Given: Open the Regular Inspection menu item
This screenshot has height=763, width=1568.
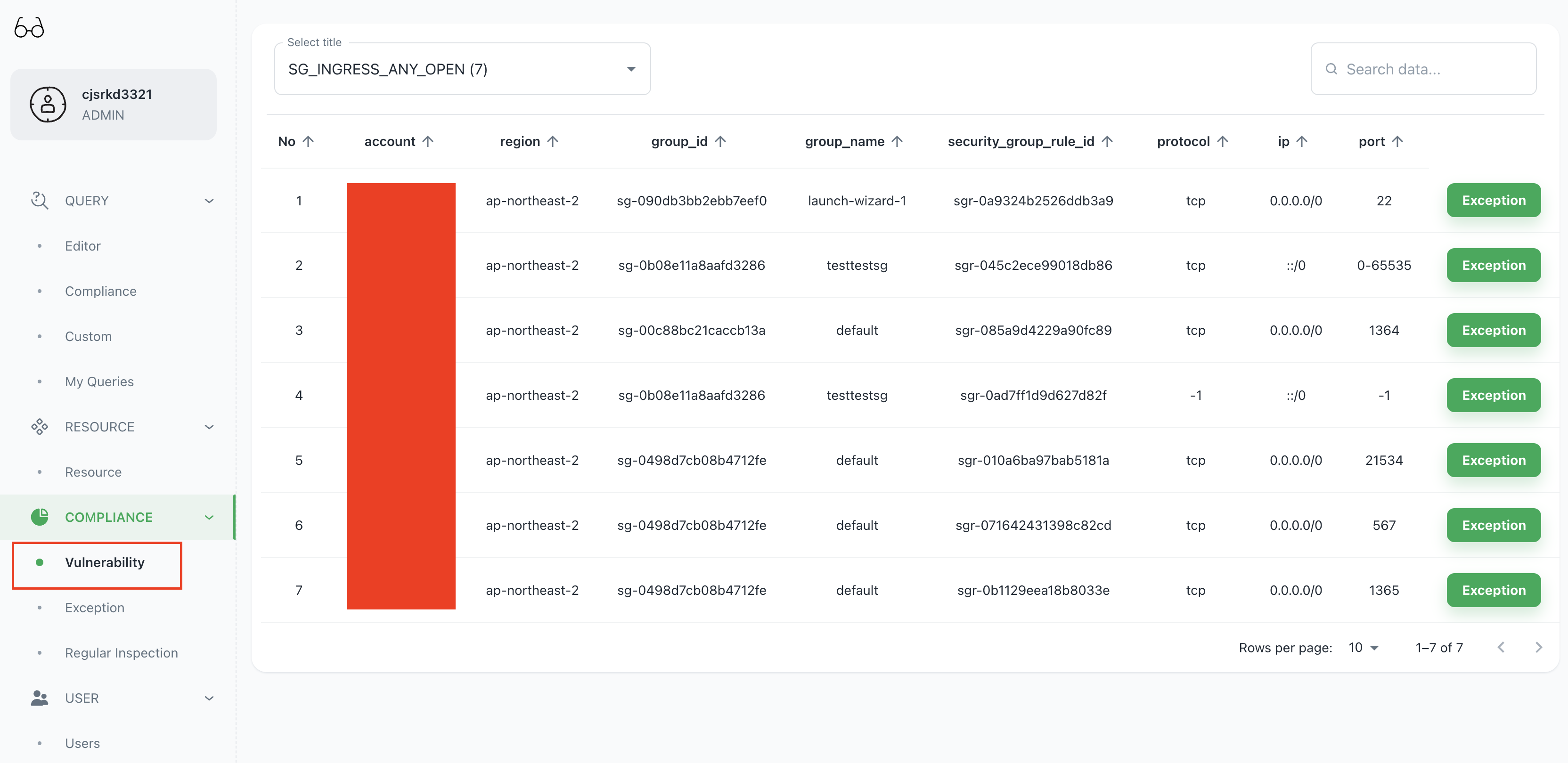Looking at the screenshot, I should point(121,652).
